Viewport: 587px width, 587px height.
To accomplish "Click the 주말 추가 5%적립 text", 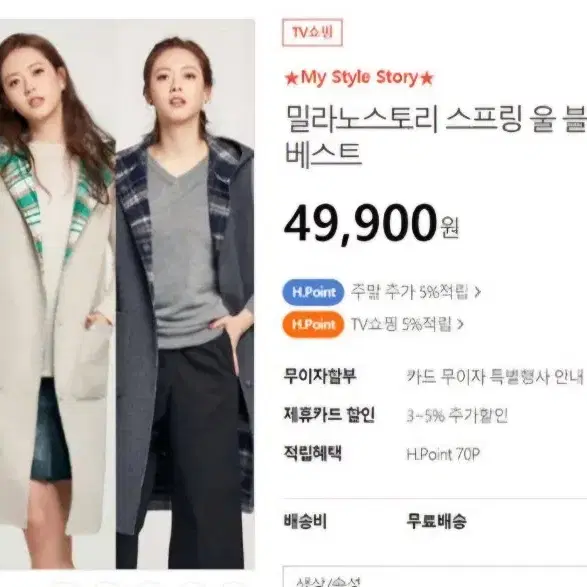I will [410, 292].
